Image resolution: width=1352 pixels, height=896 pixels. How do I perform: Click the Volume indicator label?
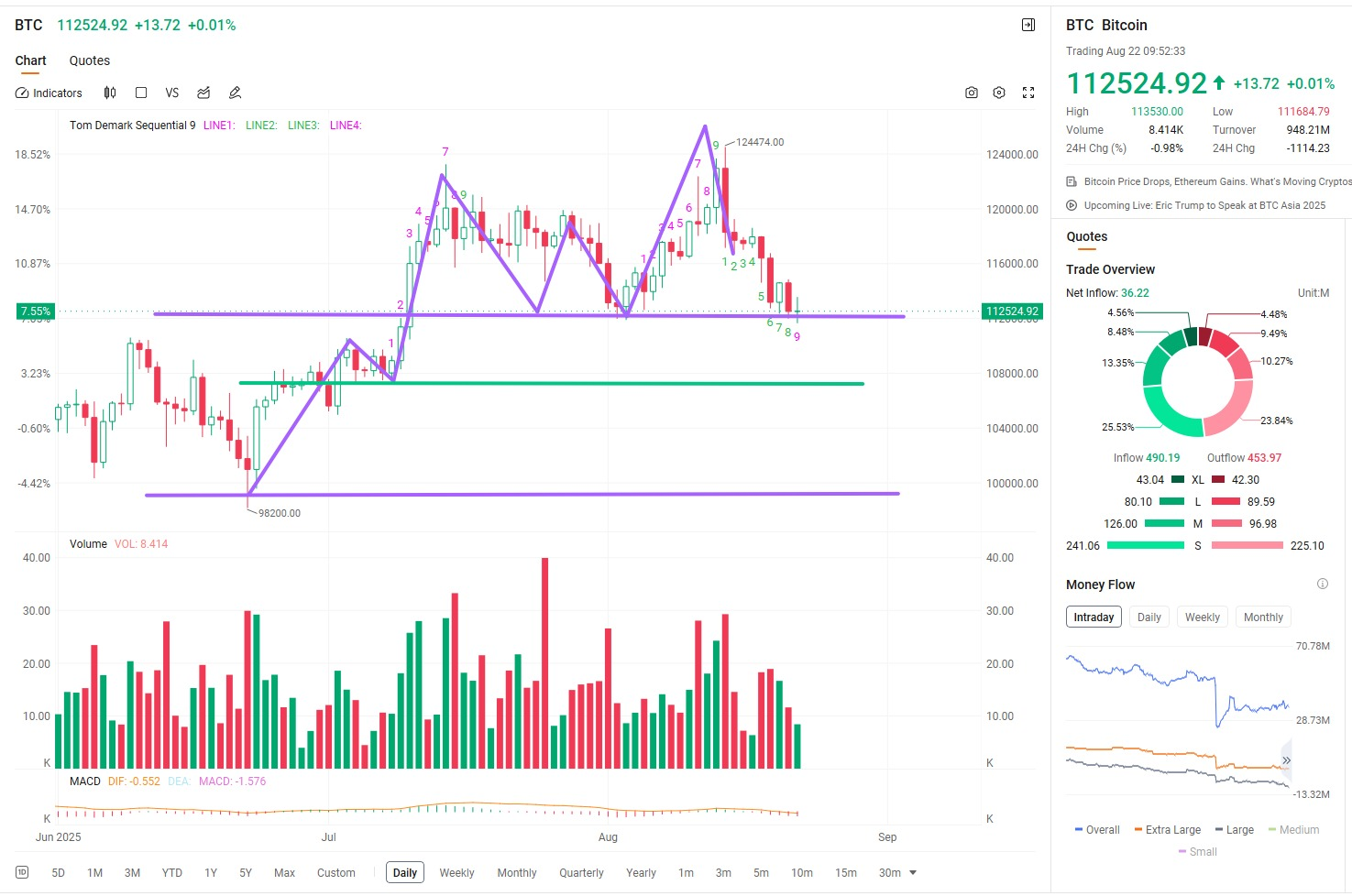pos(88,544)
